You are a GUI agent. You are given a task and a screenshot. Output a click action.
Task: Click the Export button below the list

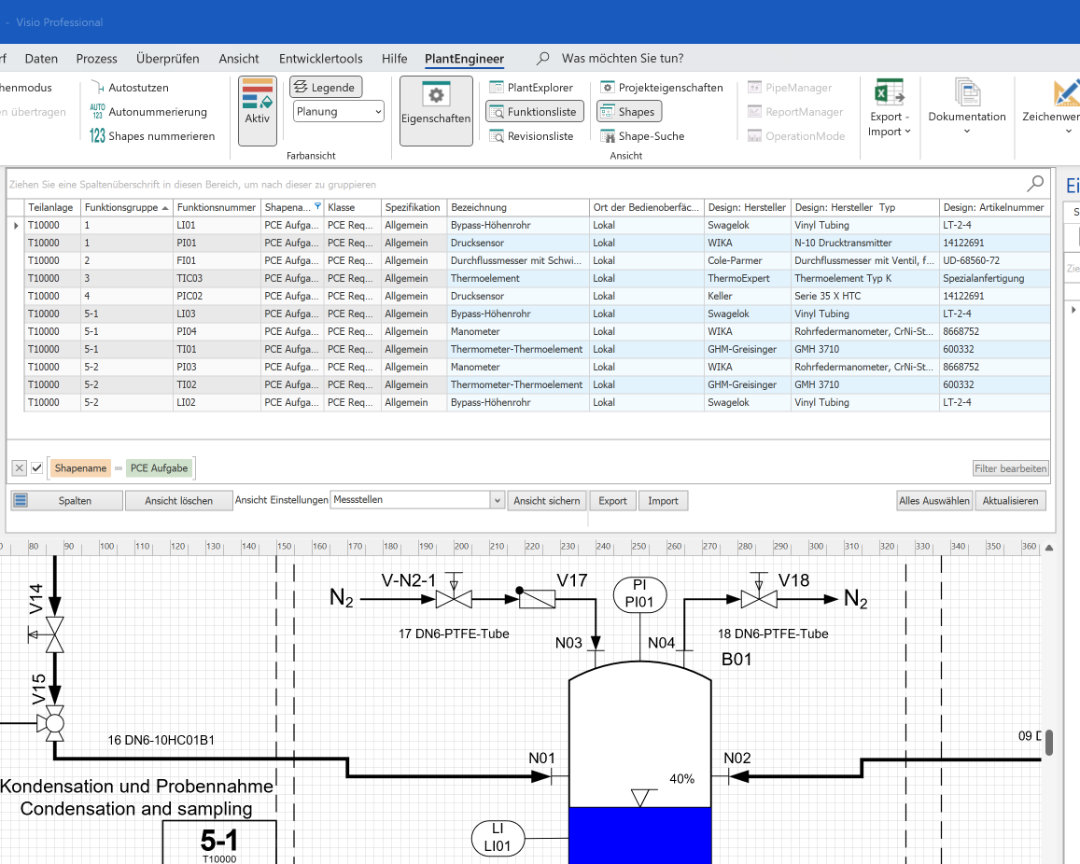(x=612, y=501)
